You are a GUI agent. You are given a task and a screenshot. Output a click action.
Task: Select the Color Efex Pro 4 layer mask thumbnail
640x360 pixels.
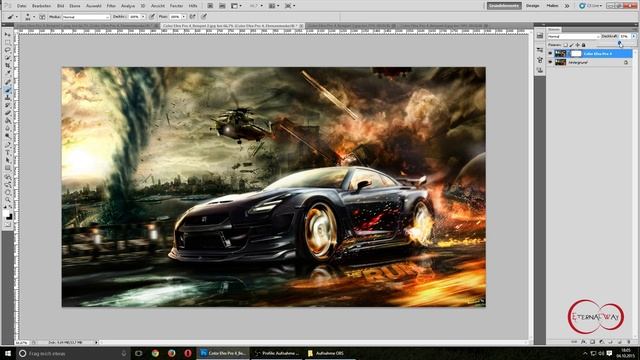(576, 53)
